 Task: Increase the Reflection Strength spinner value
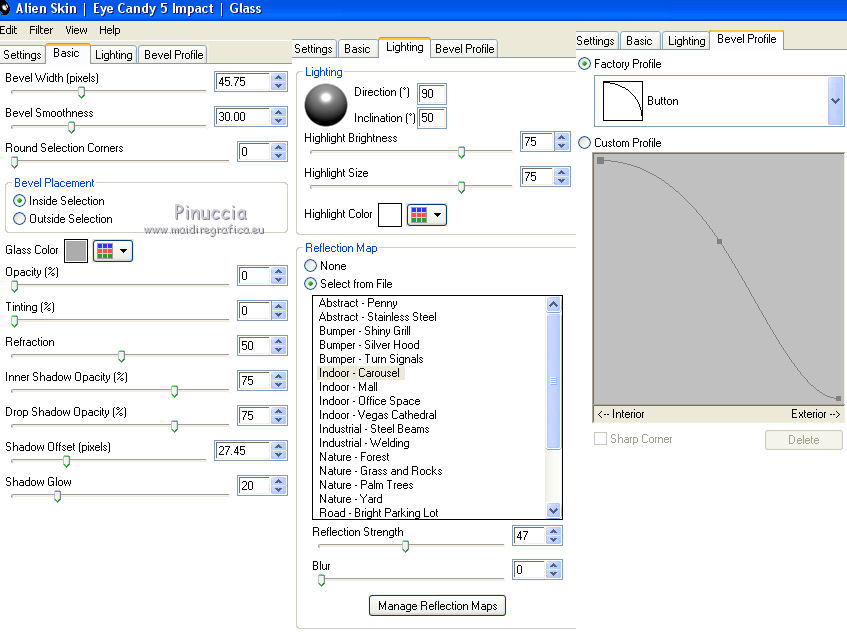[553, 531]
